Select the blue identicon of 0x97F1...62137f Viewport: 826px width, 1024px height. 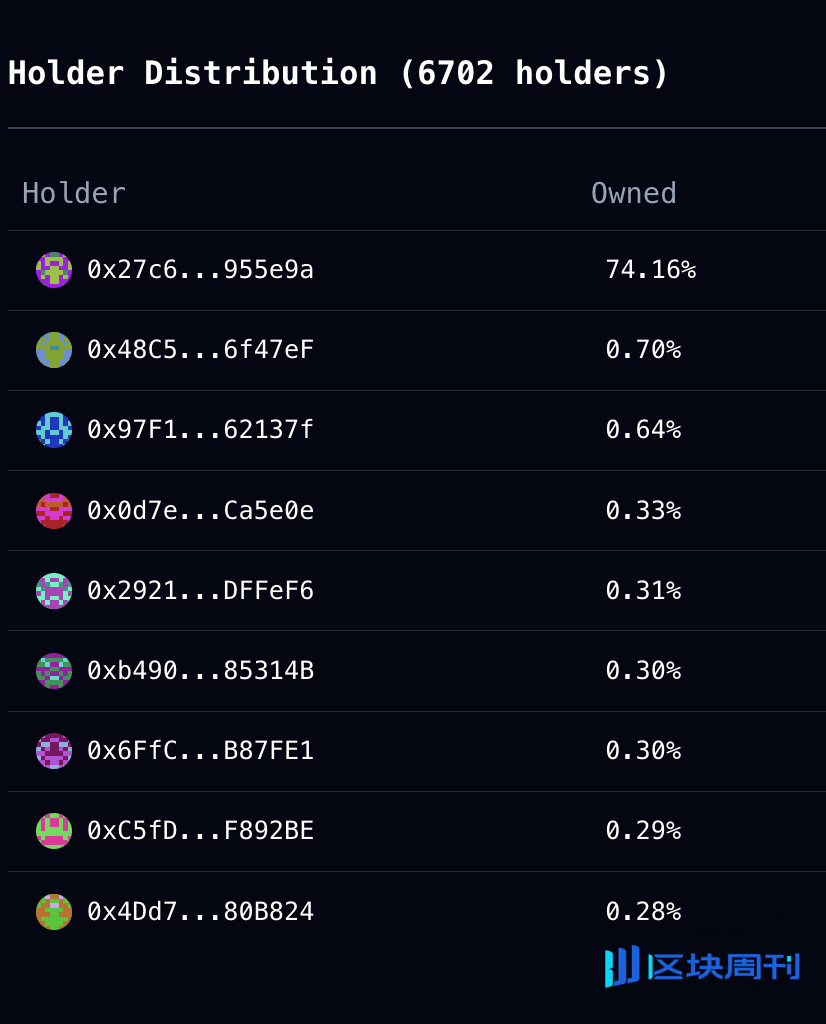pos(54,430)
